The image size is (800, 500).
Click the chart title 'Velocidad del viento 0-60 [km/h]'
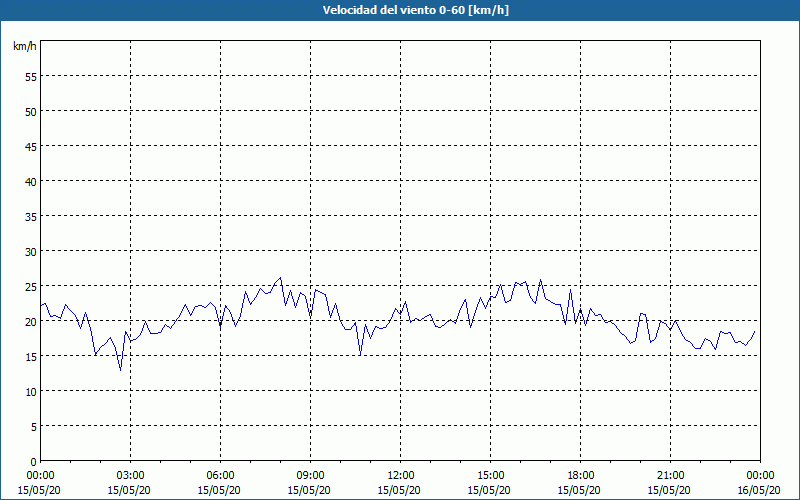tap(415, 10)
